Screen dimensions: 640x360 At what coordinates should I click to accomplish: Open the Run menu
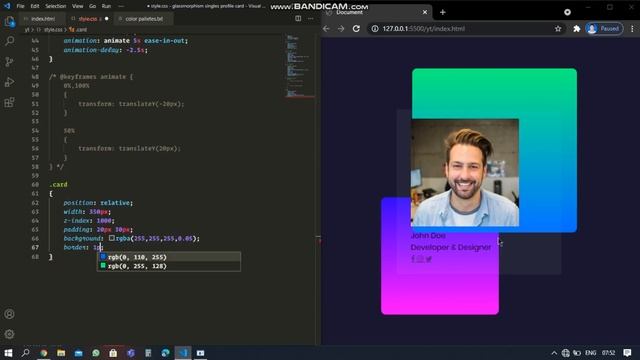pyautogui.click(x=106, y=6)
